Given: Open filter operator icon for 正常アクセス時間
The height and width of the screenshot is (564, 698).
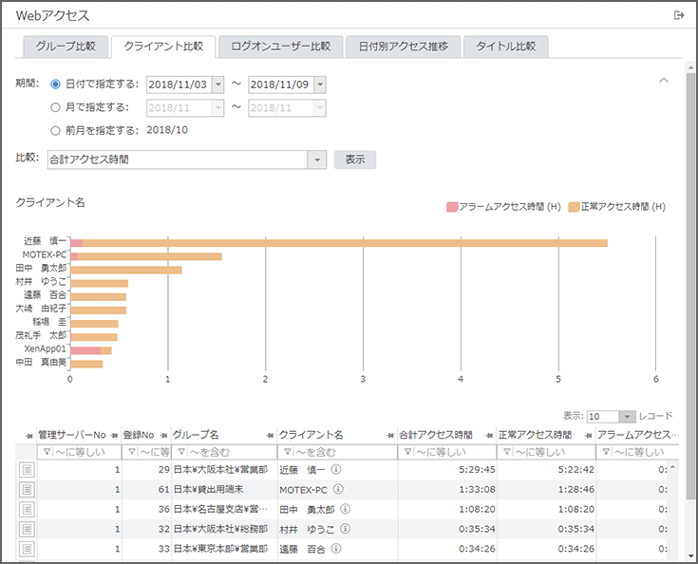Looking at the screenshot, I should coord(507,452).
